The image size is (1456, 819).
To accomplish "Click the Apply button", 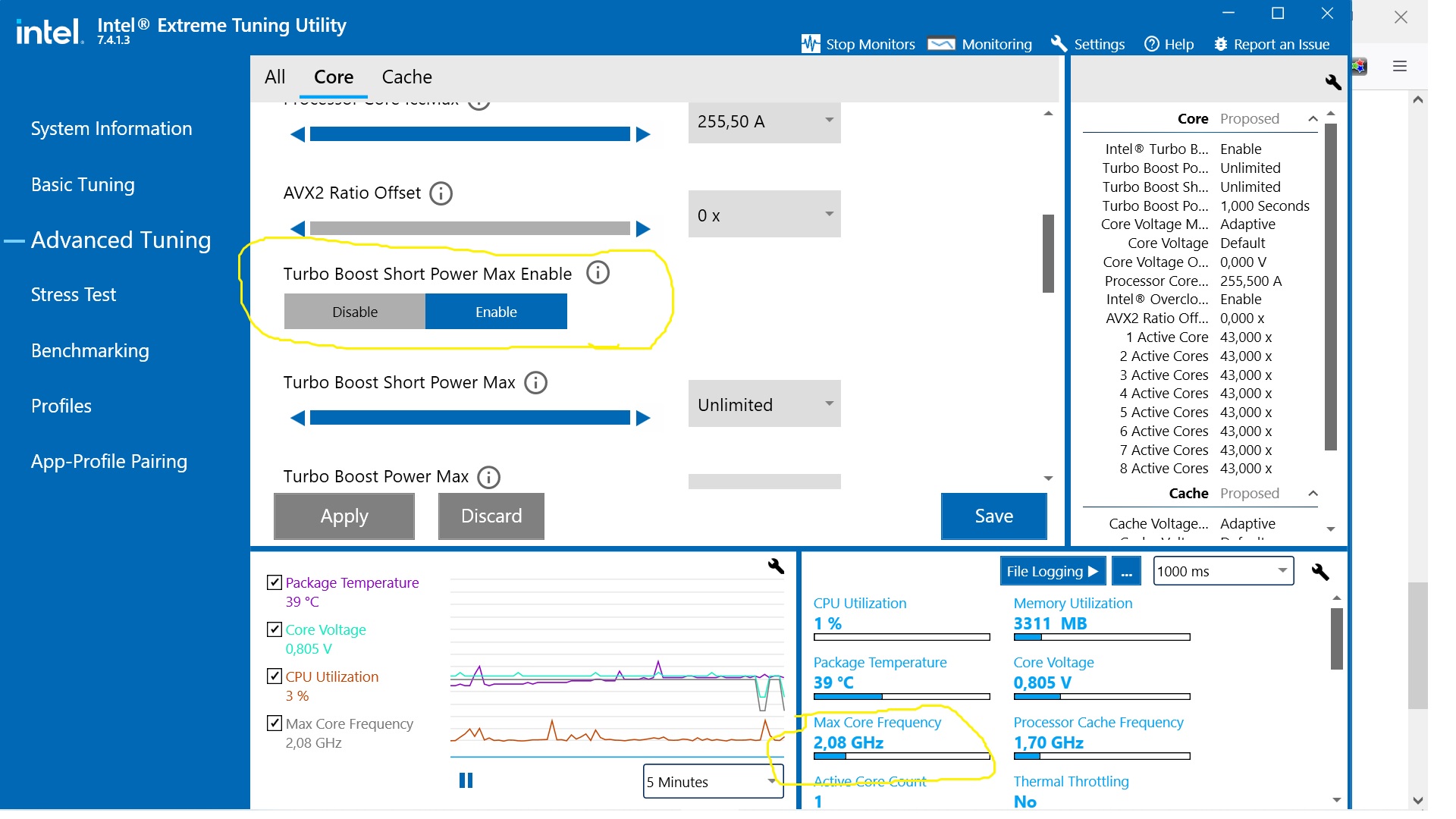I will 344,516.
